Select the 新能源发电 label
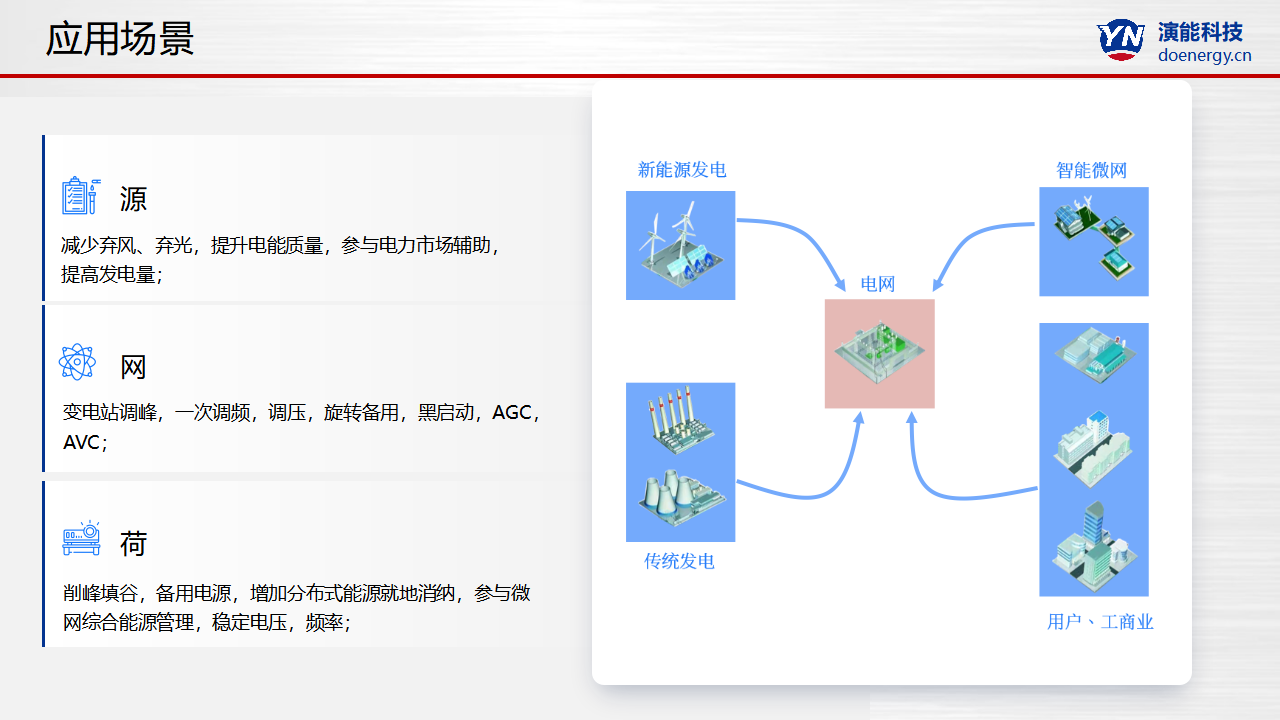Screen dimensions: 1280x720 [x=682, y=170]
